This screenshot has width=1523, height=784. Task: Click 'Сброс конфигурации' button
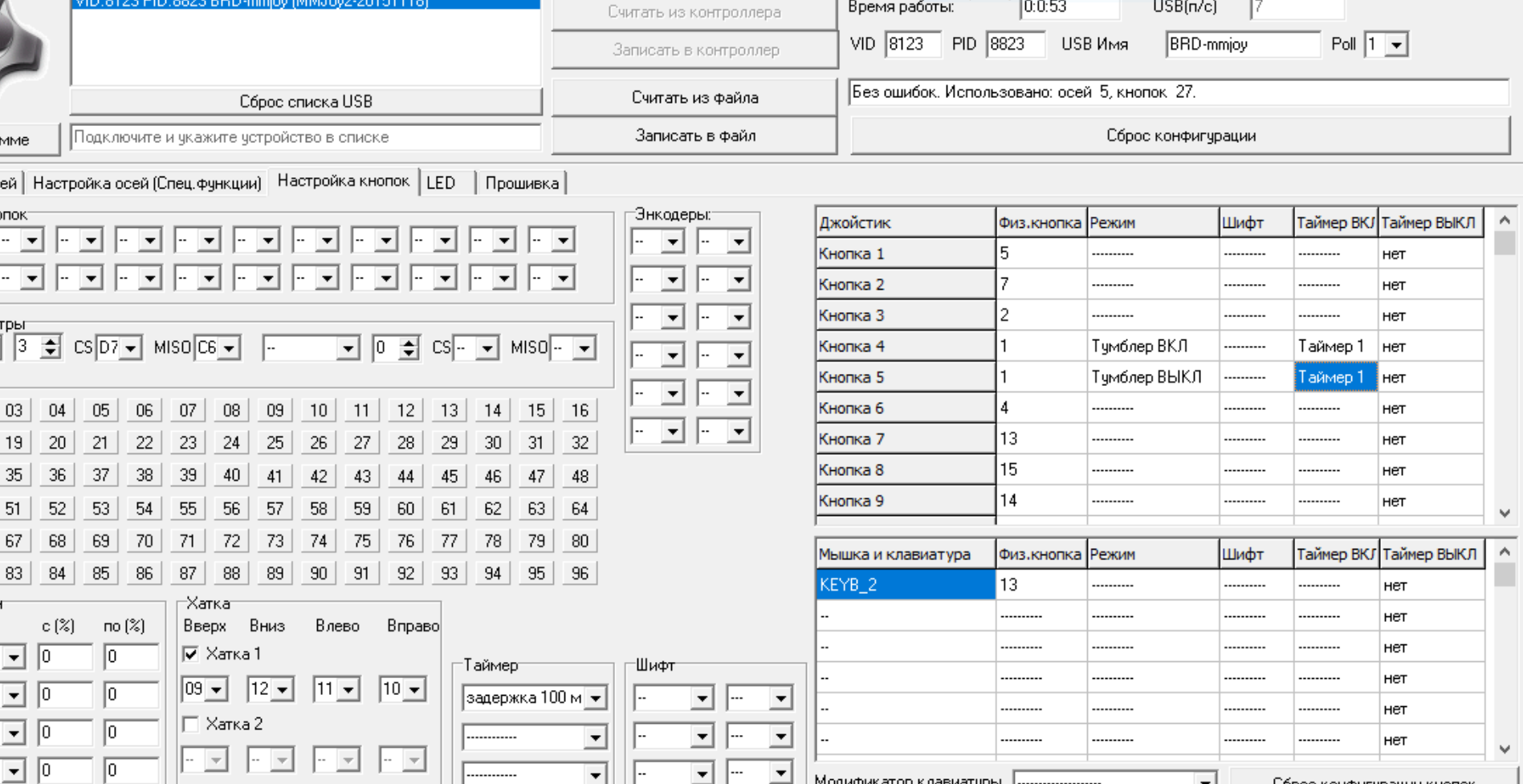click(1180, 136)
